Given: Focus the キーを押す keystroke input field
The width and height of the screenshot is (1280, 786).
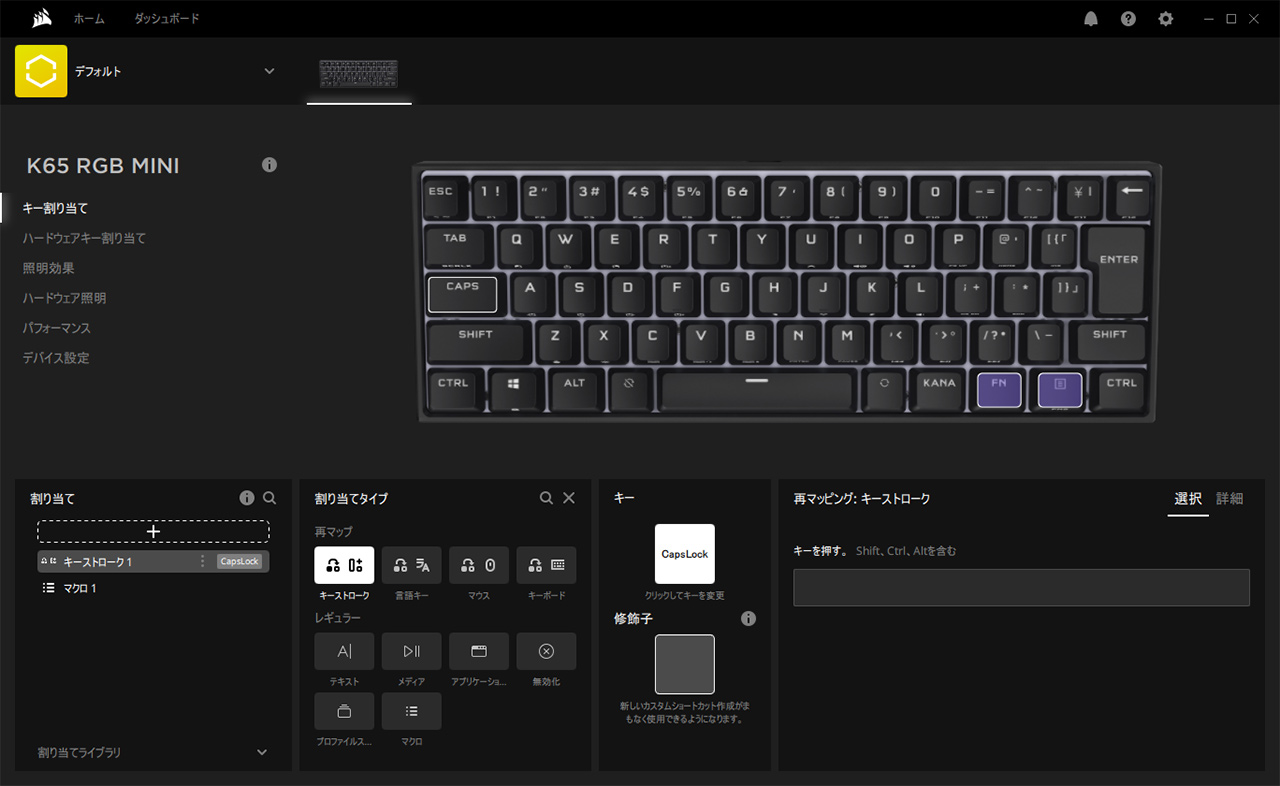Looking at the screenshot, I should [1021, 588].
